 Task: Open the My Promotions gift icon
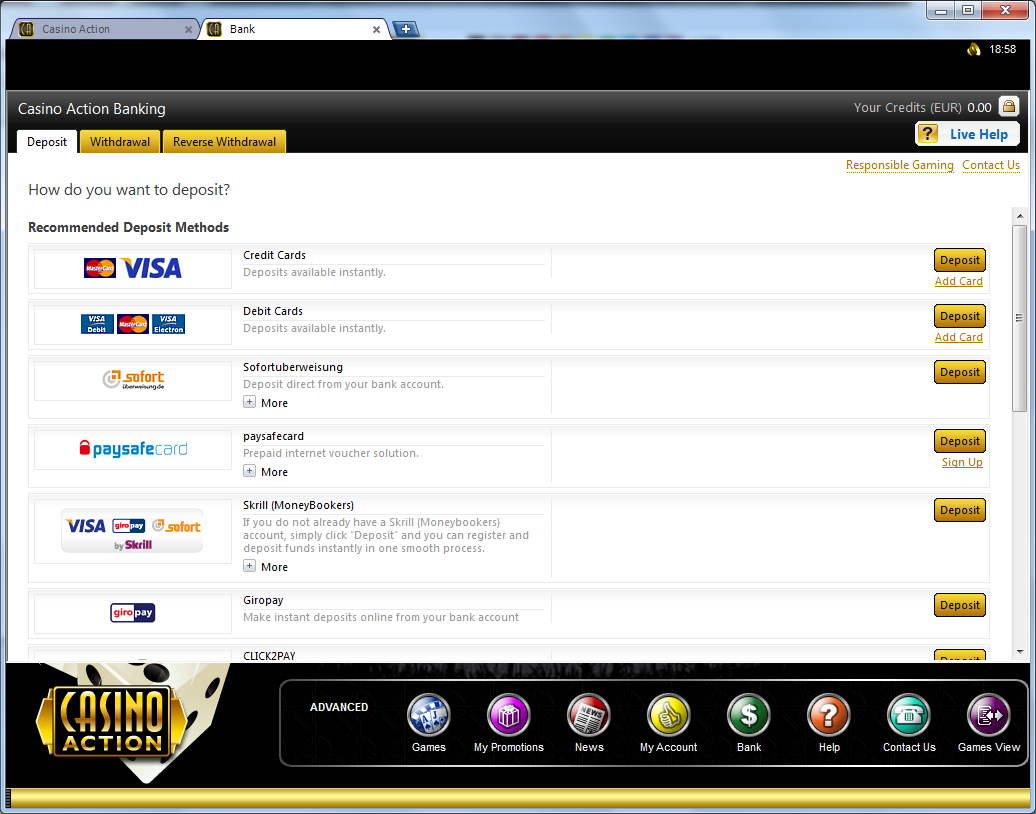pos(509,715)
